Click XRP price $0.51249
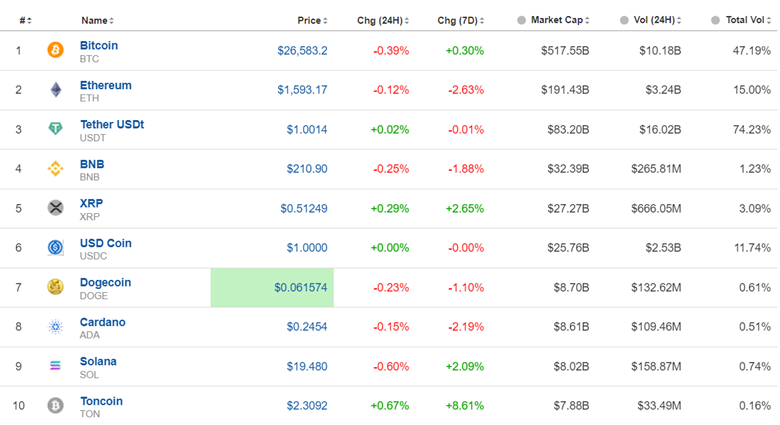Image resolution: width=780 pixels, height=425 pixels. (304, 209)
